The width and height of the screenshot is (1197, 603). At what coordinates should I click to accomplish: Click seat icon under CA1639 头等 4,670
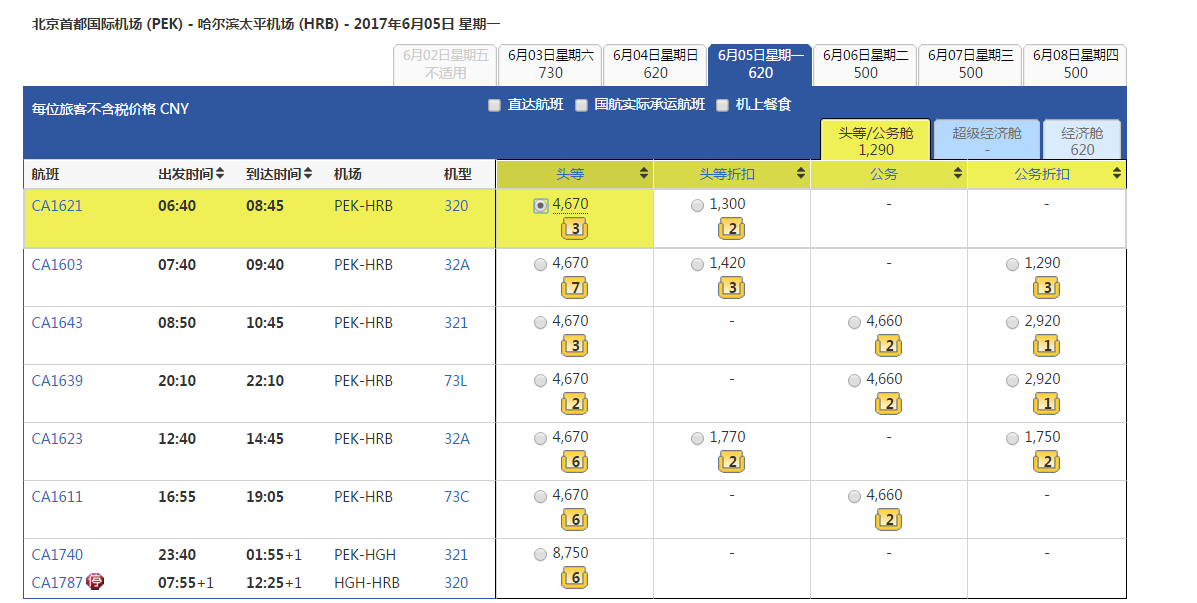pyautogui.click(x=574, y=404)
